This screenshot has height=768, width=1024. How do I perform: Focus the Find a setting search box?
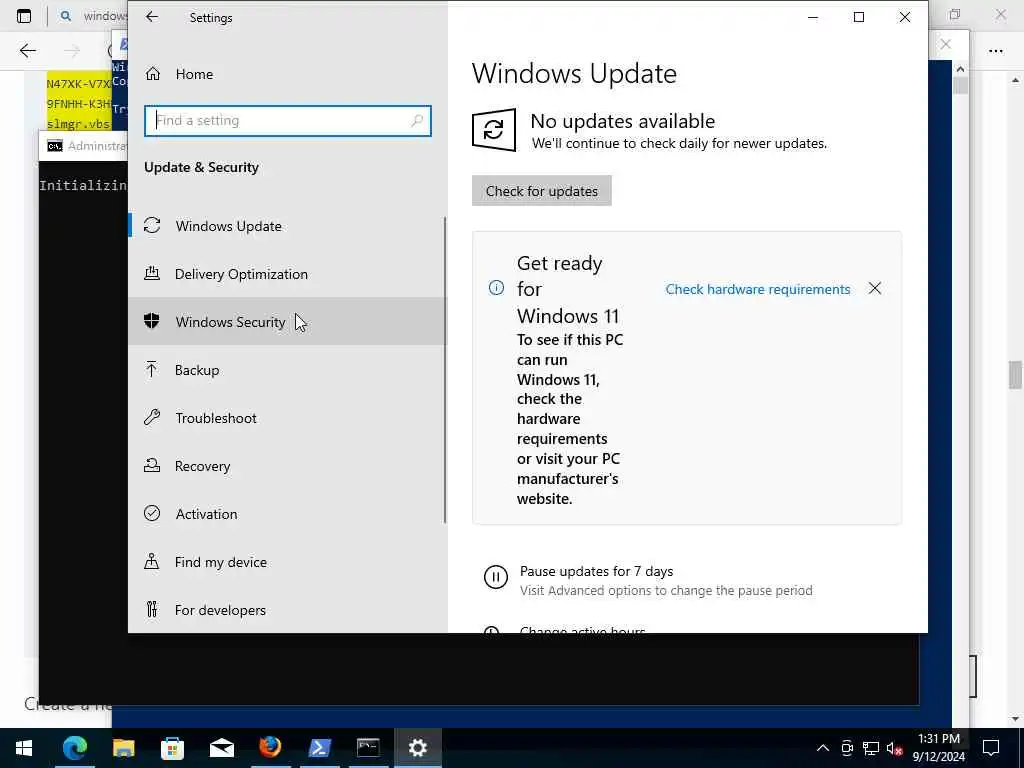coord(287,121)
